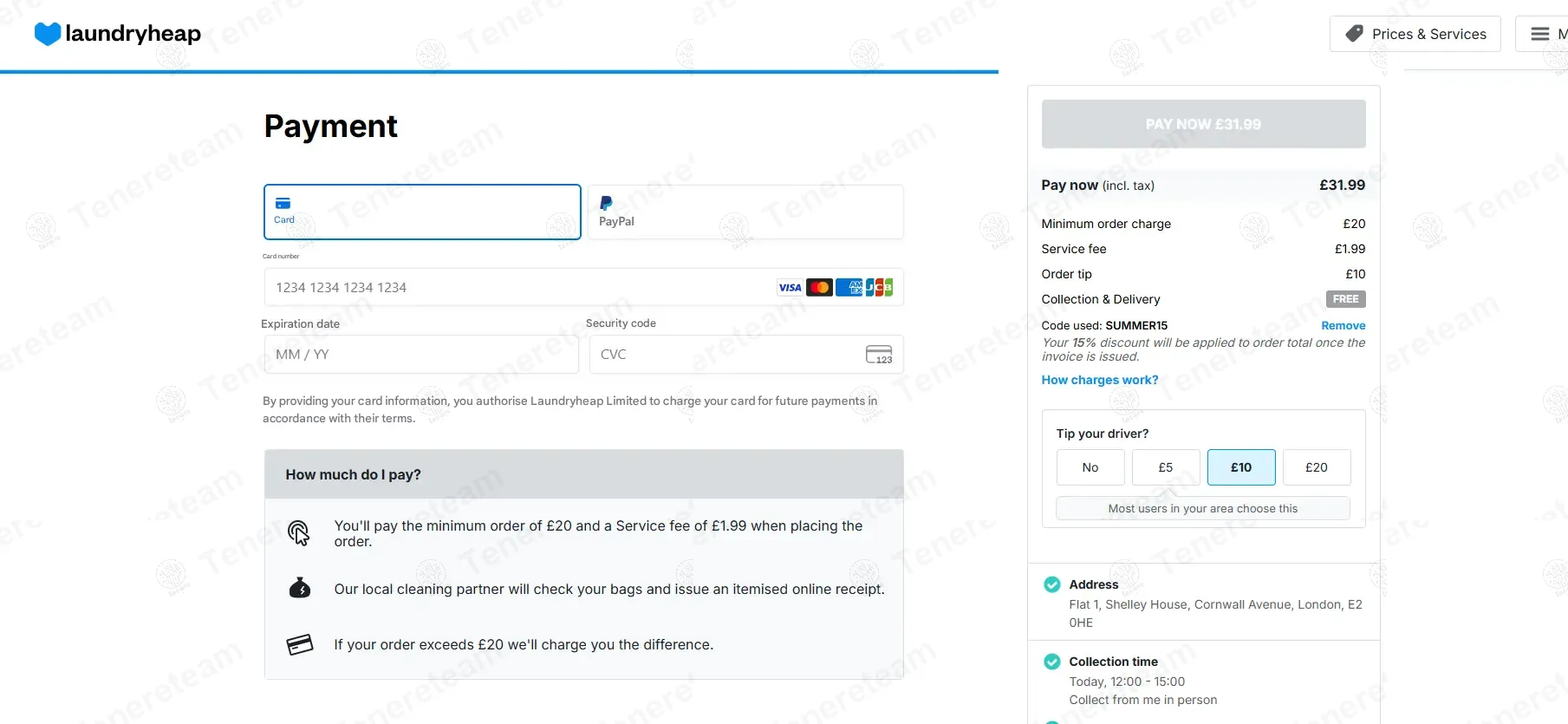Click the Mastercard icon
This screenshot has height=724, width=1568.
tap(819, 287)
